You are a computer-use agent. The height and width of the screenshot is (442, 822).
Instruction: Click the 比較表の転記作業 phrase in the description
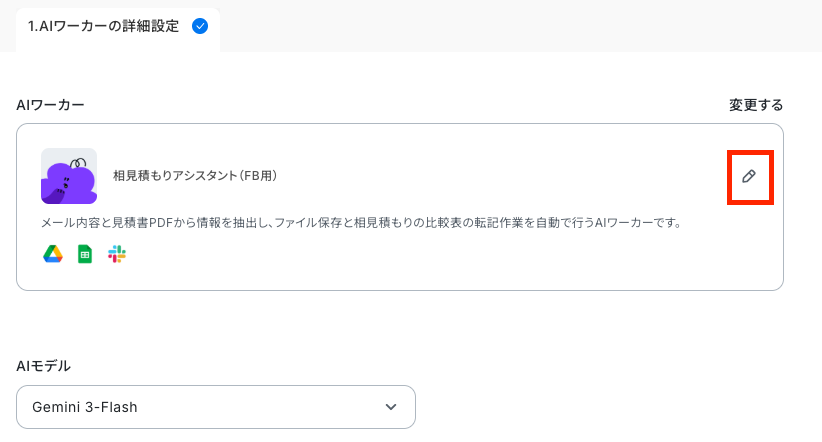click(474, 223)
